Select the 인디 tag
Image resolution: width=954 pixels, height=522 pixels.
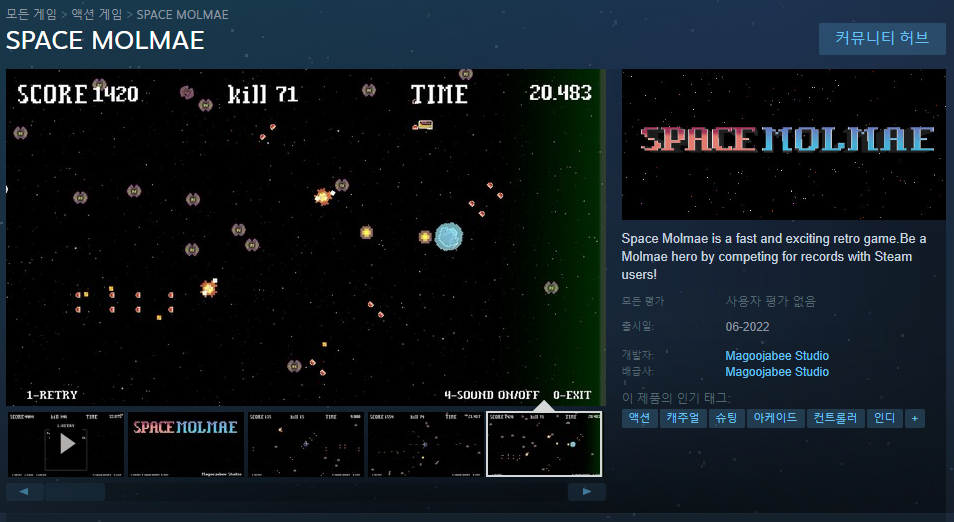(x=885, y=418)
